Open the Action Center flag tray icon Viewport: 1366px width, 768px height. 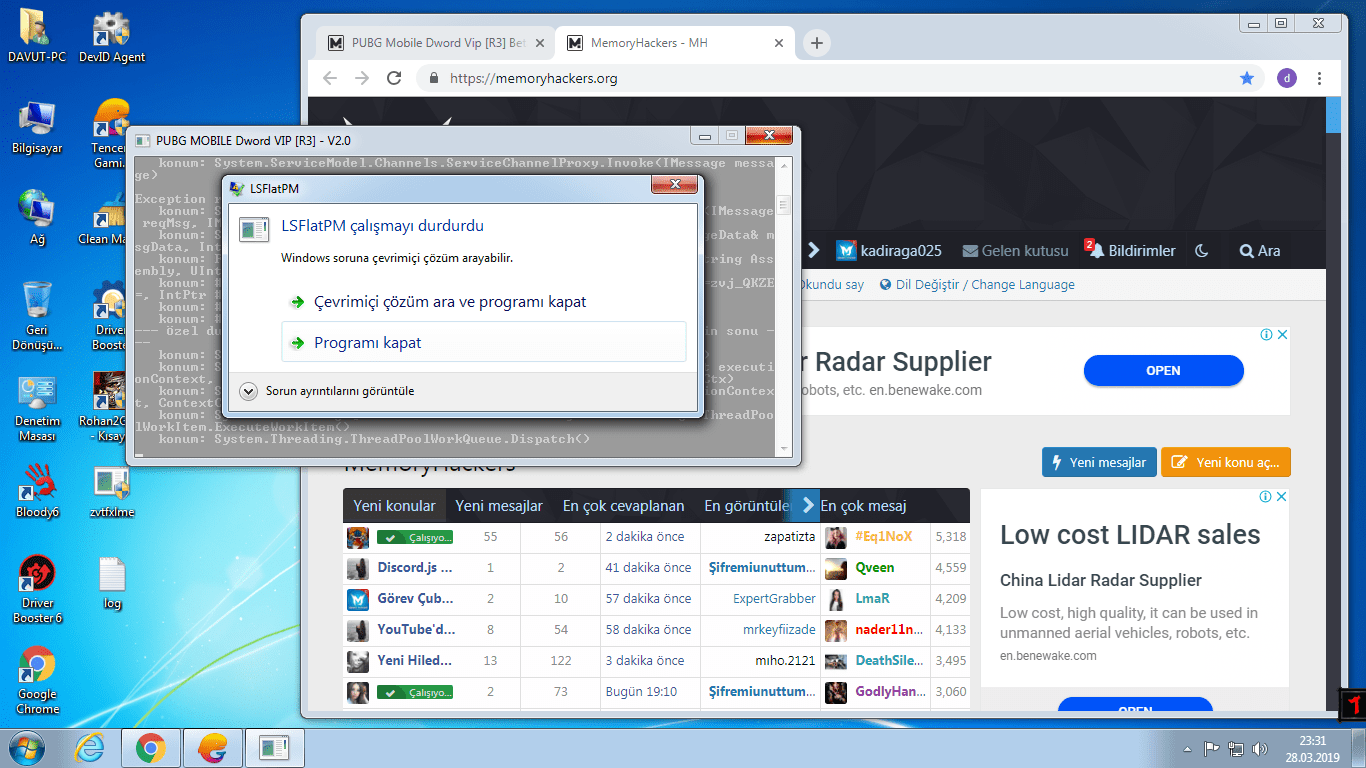pos(1210,748)
